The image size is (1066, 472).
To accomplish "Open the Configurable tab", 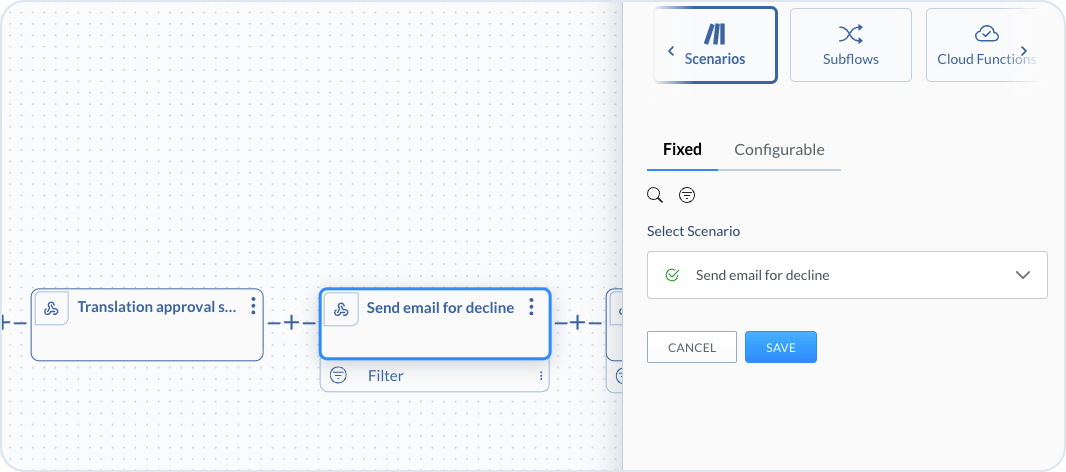I will pos(779,150).
